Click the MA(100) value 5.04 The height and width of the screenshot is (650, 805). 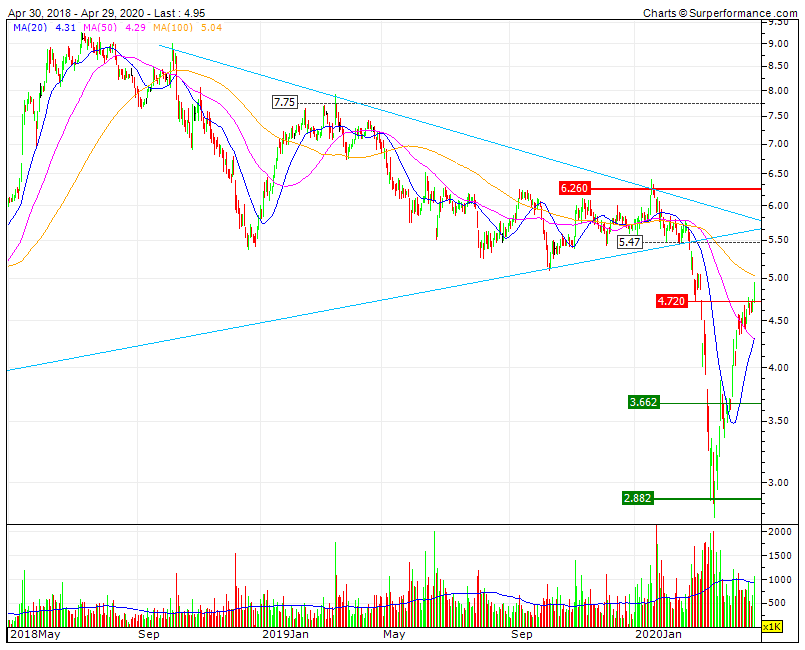click(212, 28)
